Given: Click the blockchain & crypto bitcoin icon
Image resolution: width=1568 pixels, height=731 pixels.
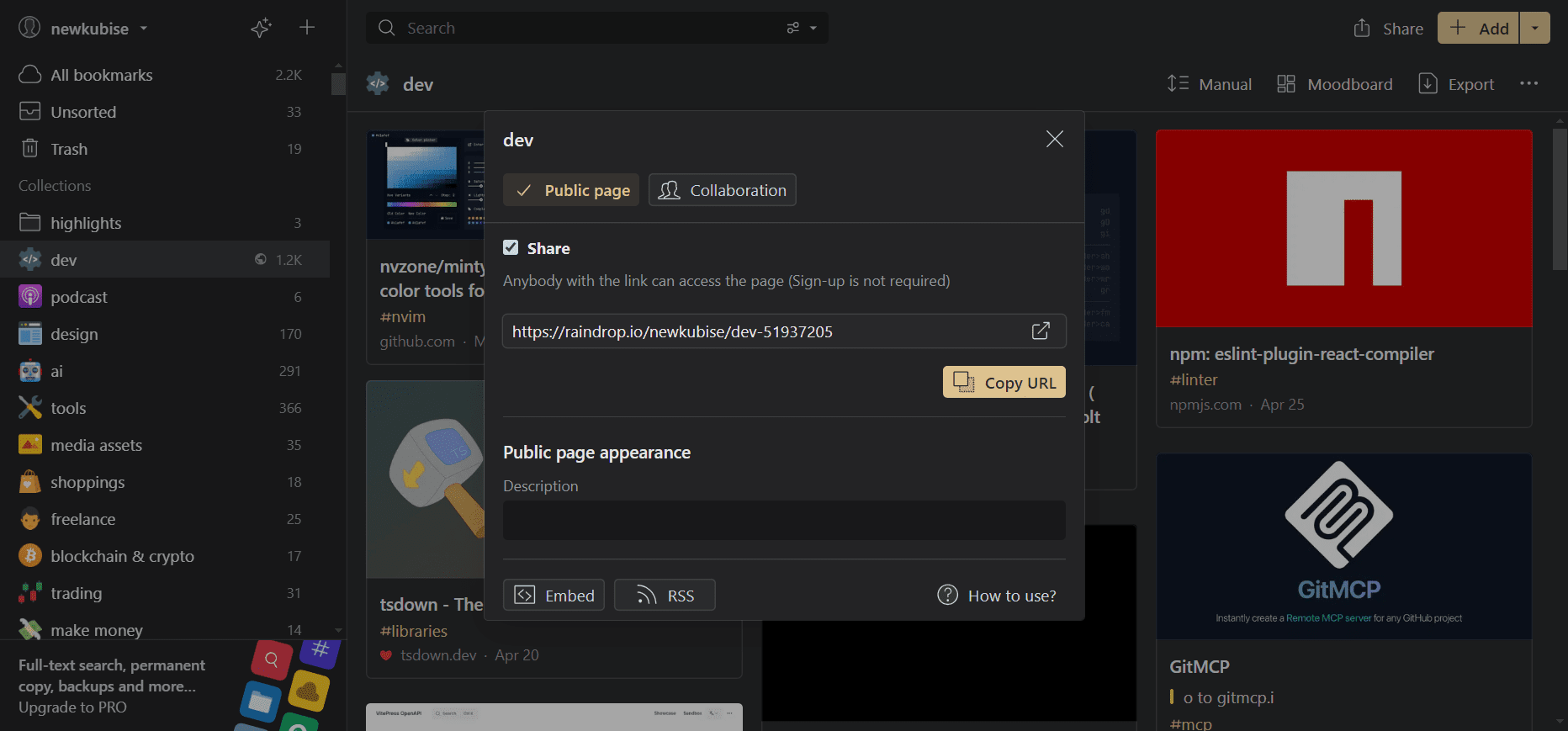Looking at the screenshot, I should [30, 556].
